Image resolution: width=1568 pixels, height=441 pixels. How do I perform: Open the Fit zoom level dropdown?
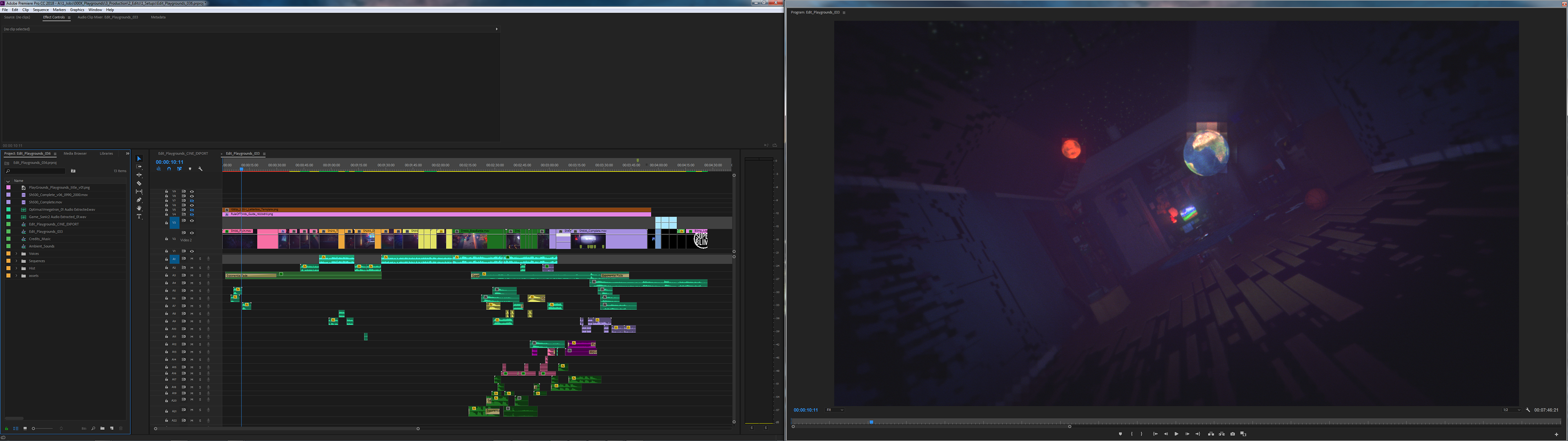(x=835, y=410)
